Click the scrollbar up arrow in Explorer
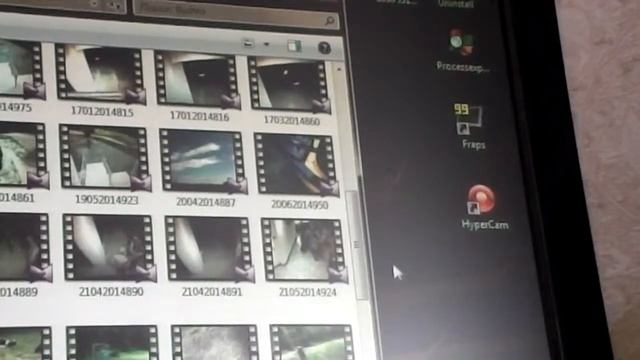Viewport: 640px width, 360px height. point(338,70)
